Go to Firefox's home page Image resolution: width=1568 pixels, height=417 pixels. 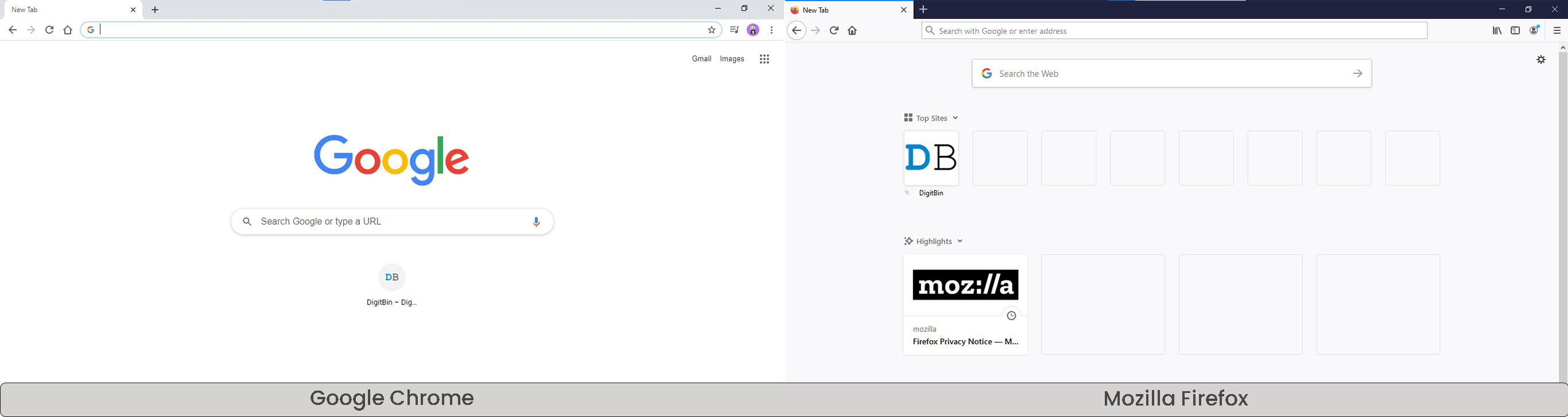853,31
